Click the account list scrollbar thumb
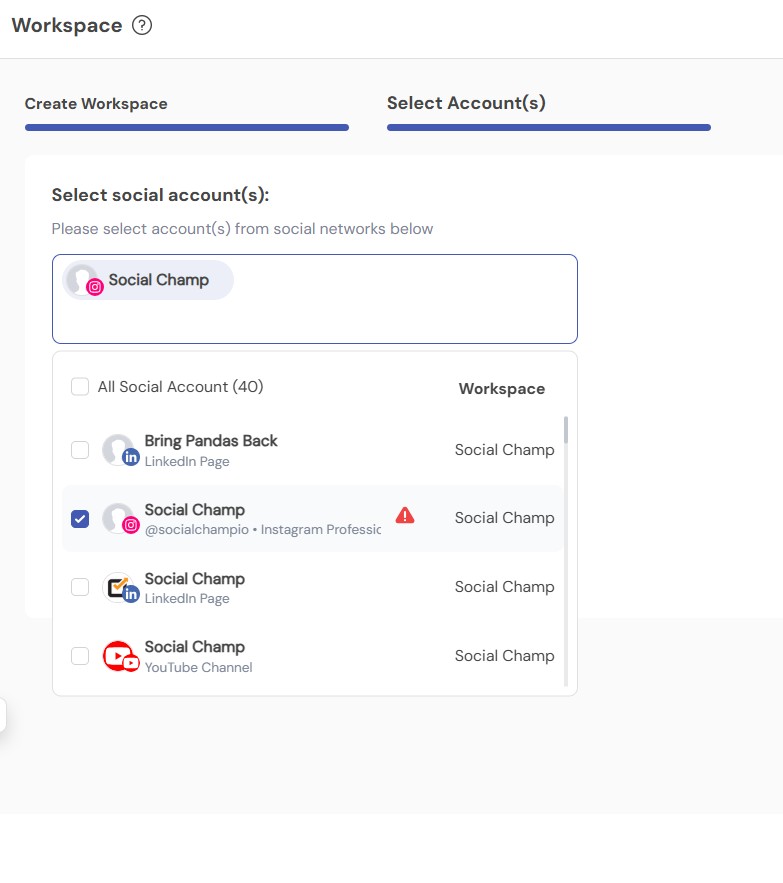This screenshot has height=883, width=783. coord(566,430)
